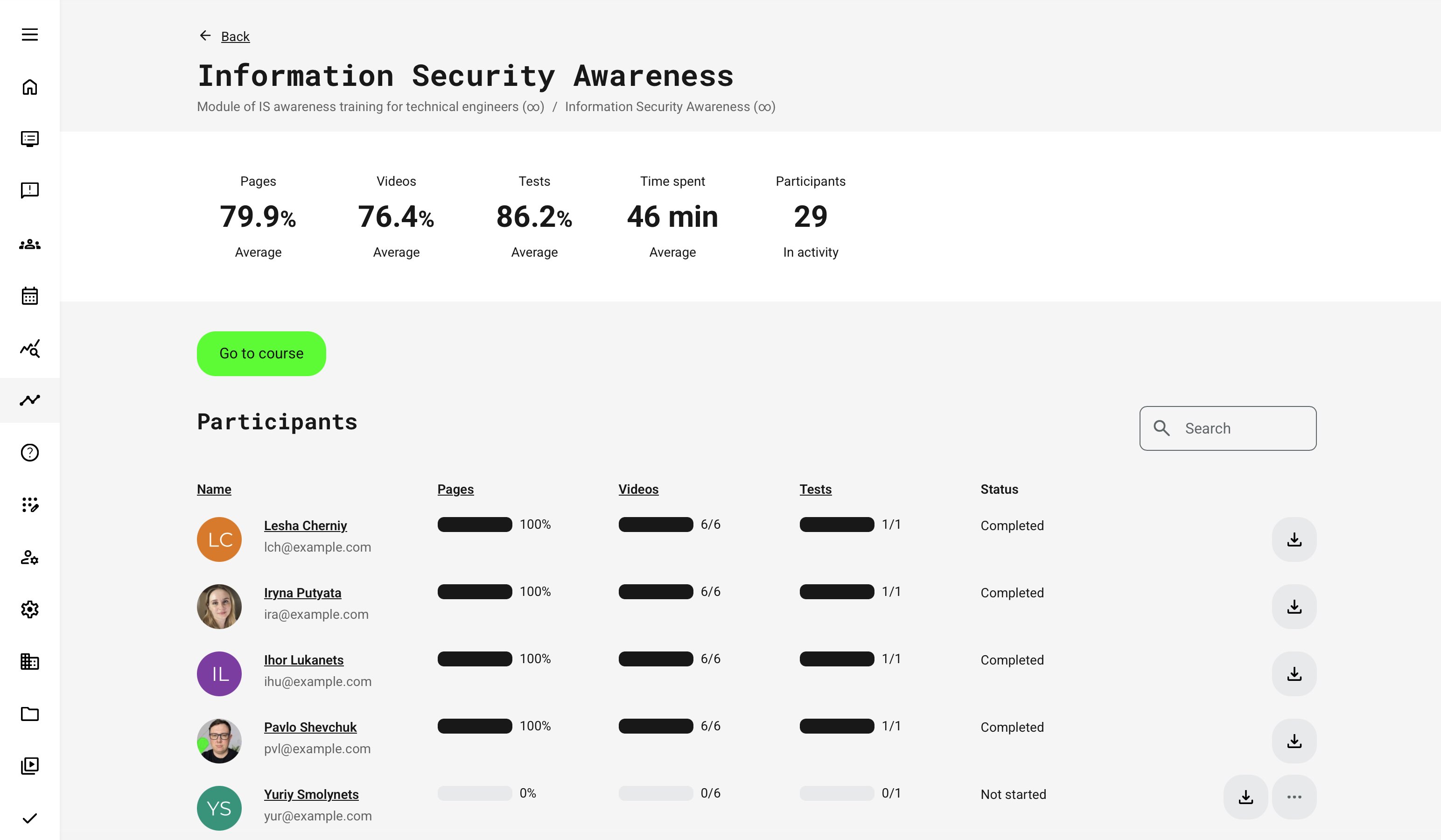Viewport: 1441px width, 840px height.
Task: Open the hamburger navigation menu
Action: pyautogui.click(x=30, y=35)
